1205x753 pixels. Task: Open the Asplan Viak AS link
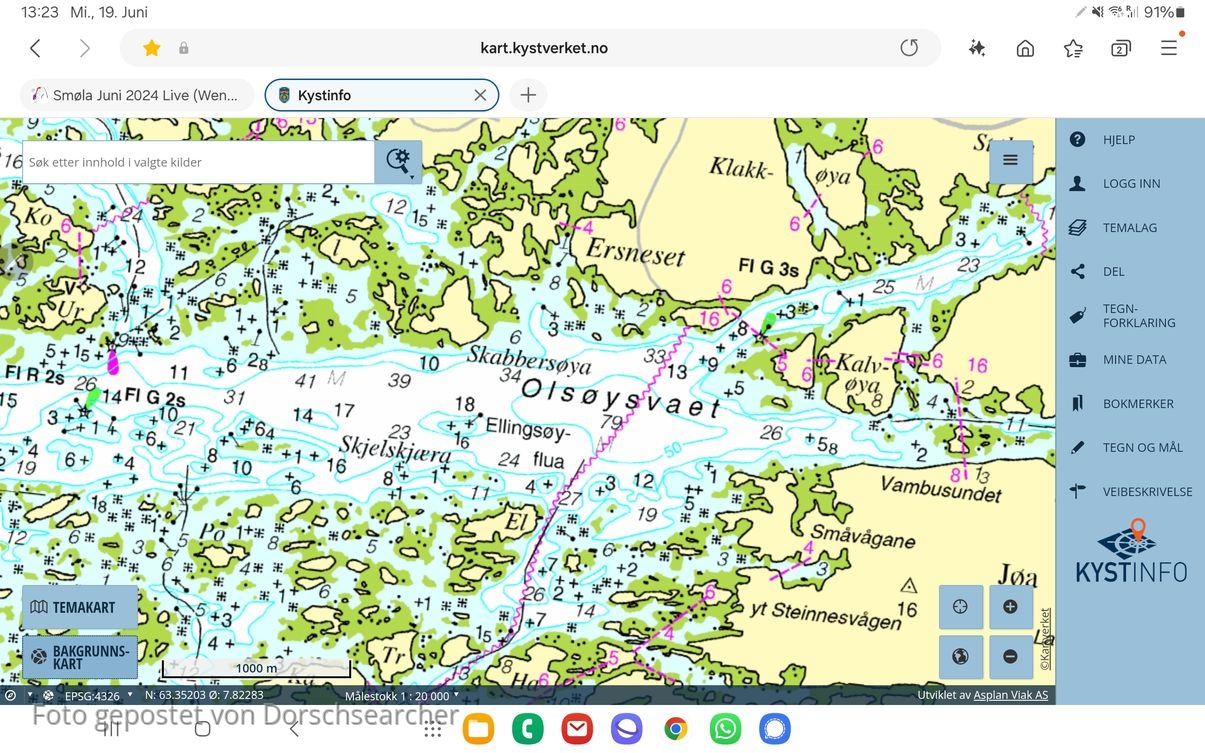(1011, 695)
